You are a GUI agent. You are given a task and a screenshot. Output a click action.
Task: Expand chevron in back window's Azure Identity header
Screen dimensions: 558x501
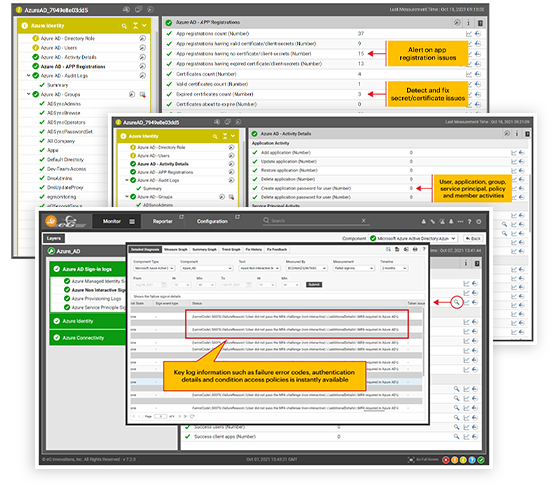144,26
